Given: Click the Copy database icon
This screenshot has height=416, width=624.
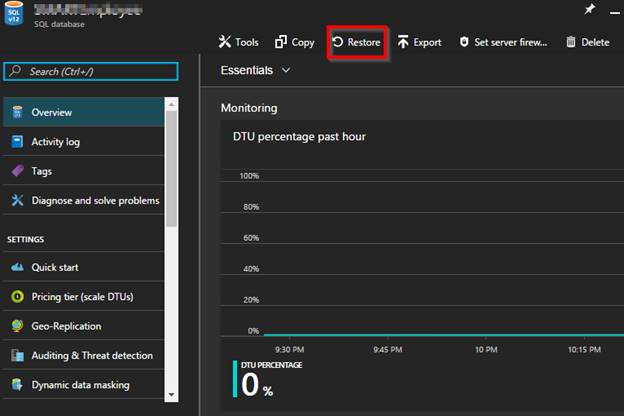Looking at the screenshot, I should 280,43.
